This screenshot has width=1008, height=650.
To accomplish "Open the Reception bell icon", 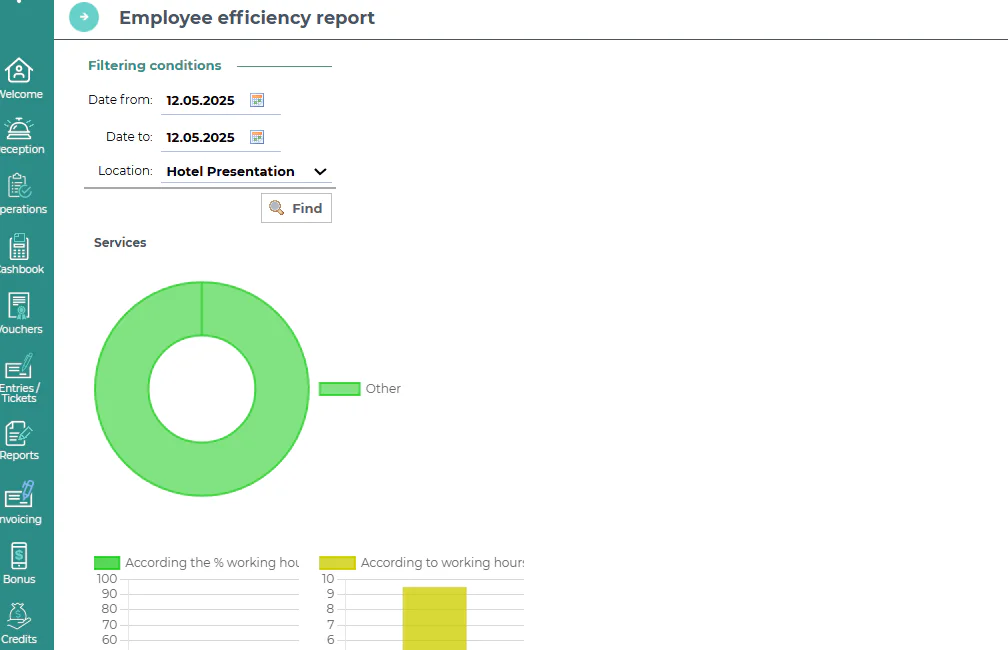I will [19, 129].
